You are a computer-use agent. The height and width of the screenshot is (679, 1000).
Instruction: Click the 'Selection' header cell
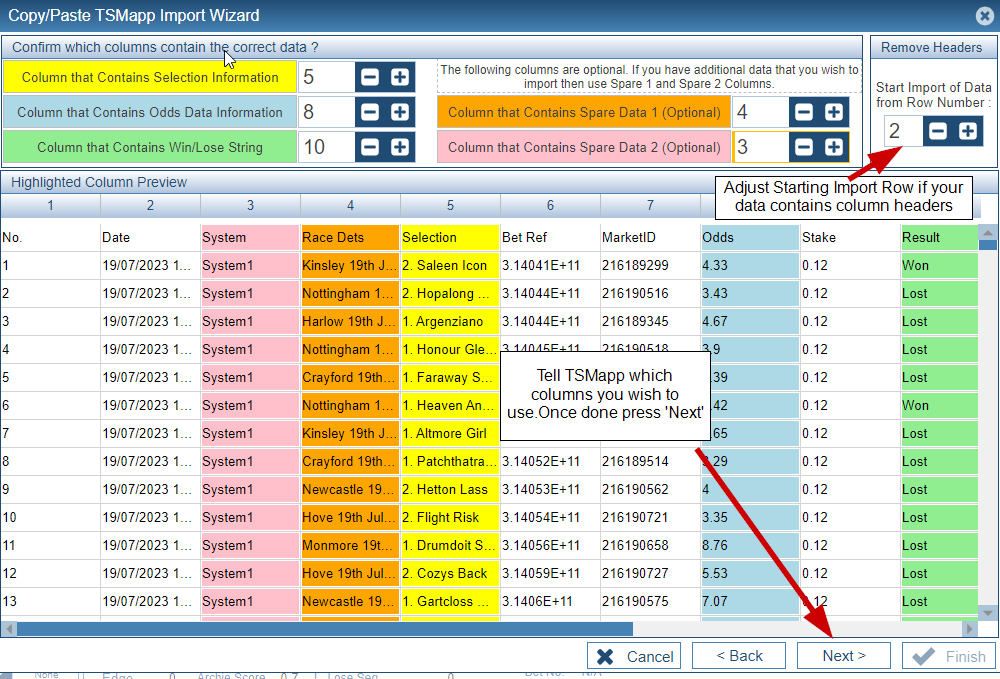pos(450,237)
